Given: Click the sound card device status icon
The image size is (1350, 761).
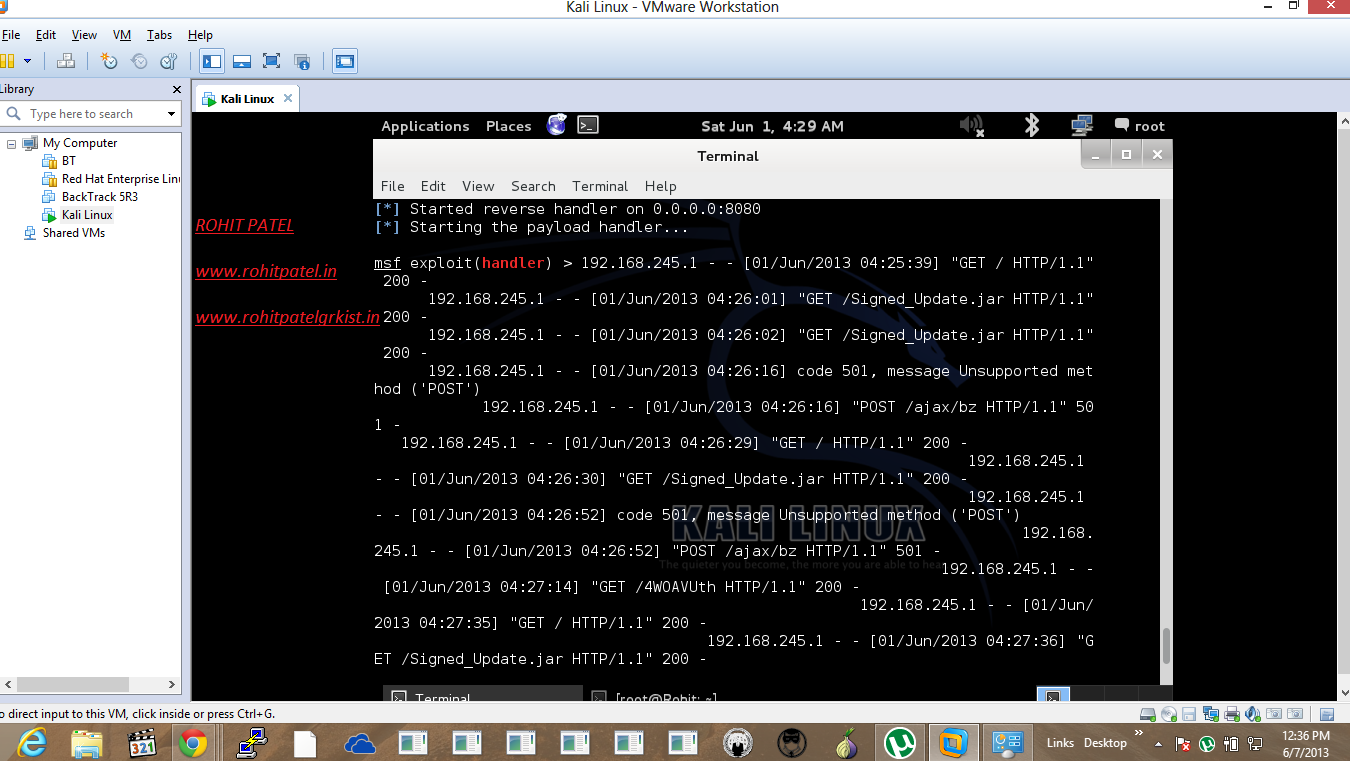Looking at the screenshot, I should pyautogui.click(x=1253, y=714).
